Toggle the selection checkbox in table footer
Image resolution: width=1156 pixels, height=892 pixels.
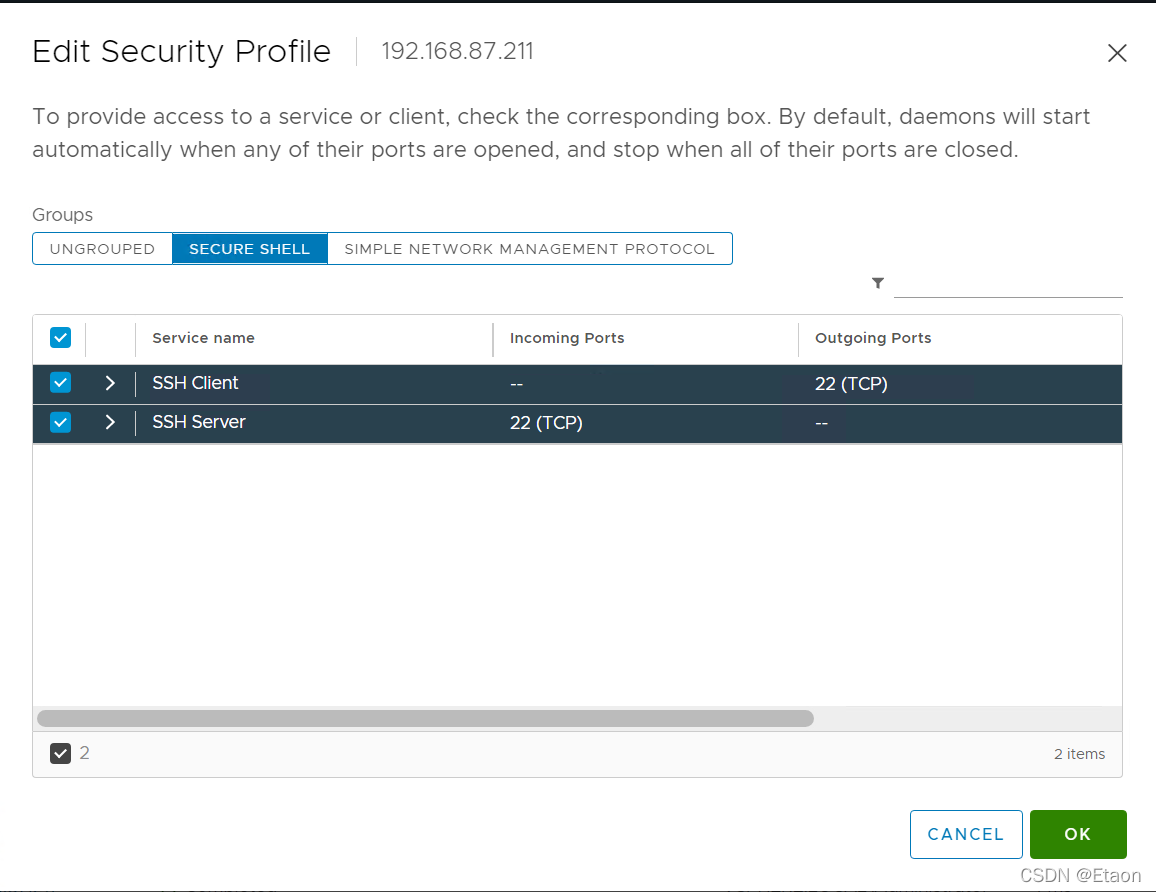pyautogui.click(x=60, y=753)
